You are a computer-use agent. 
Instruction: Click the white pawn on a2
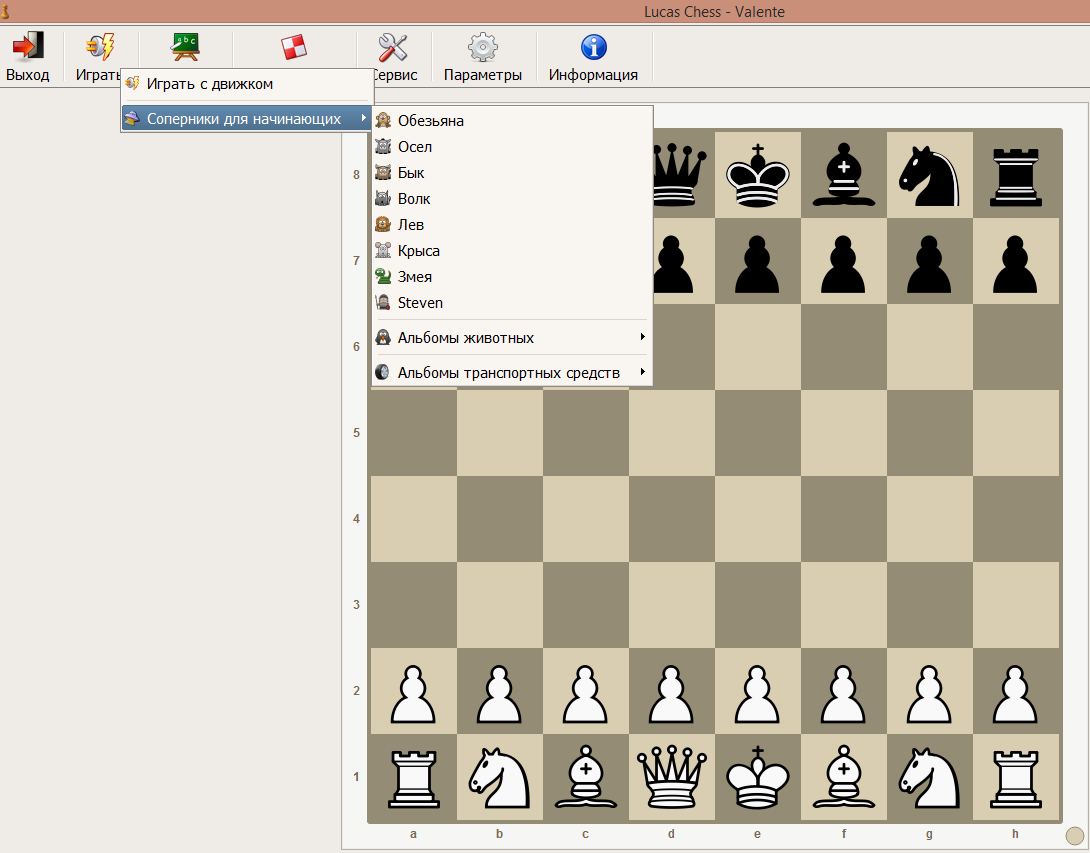414,694
